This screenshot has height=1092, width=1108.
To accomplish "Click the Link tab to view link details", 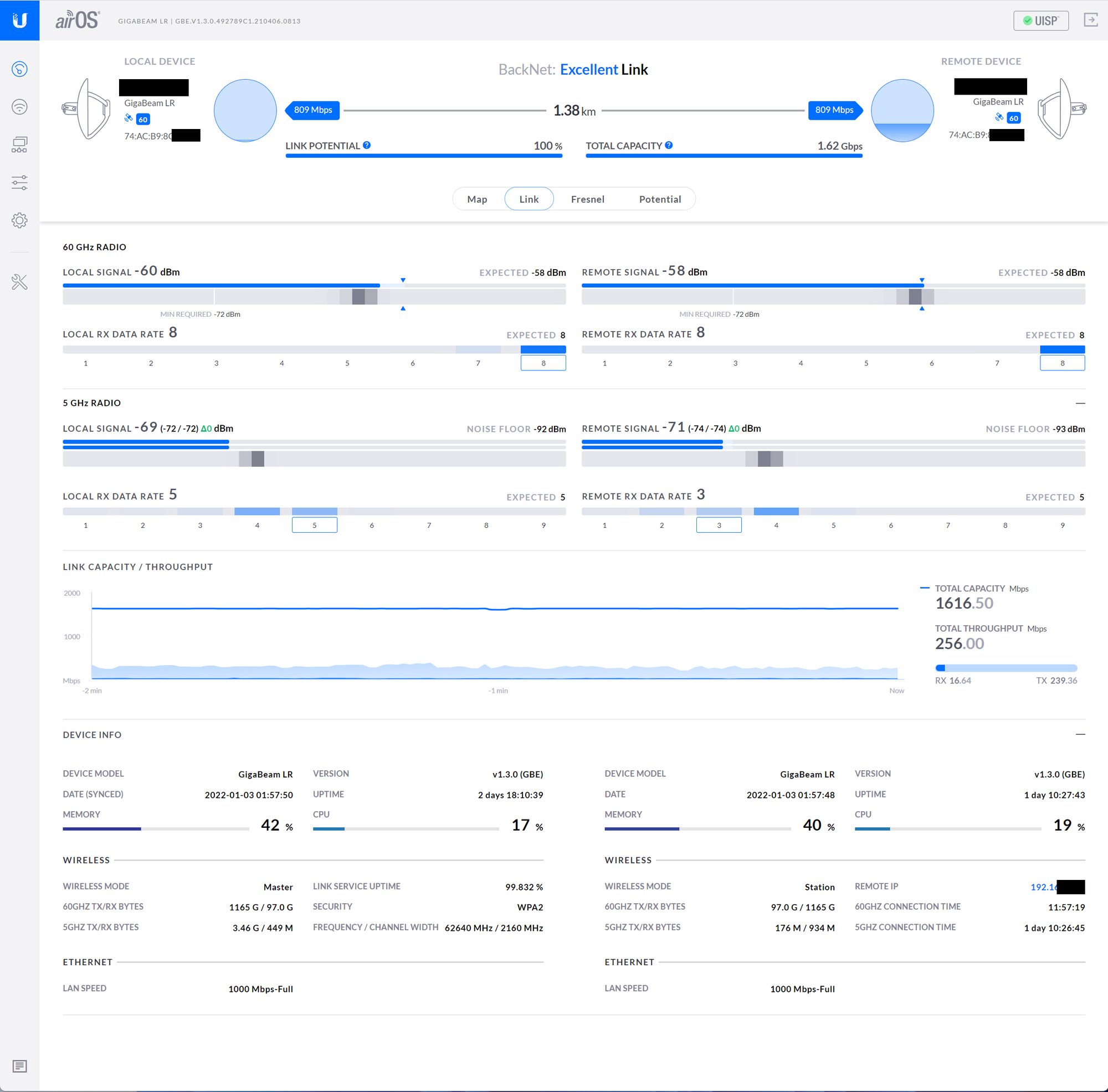I will [x=528, y=198].
